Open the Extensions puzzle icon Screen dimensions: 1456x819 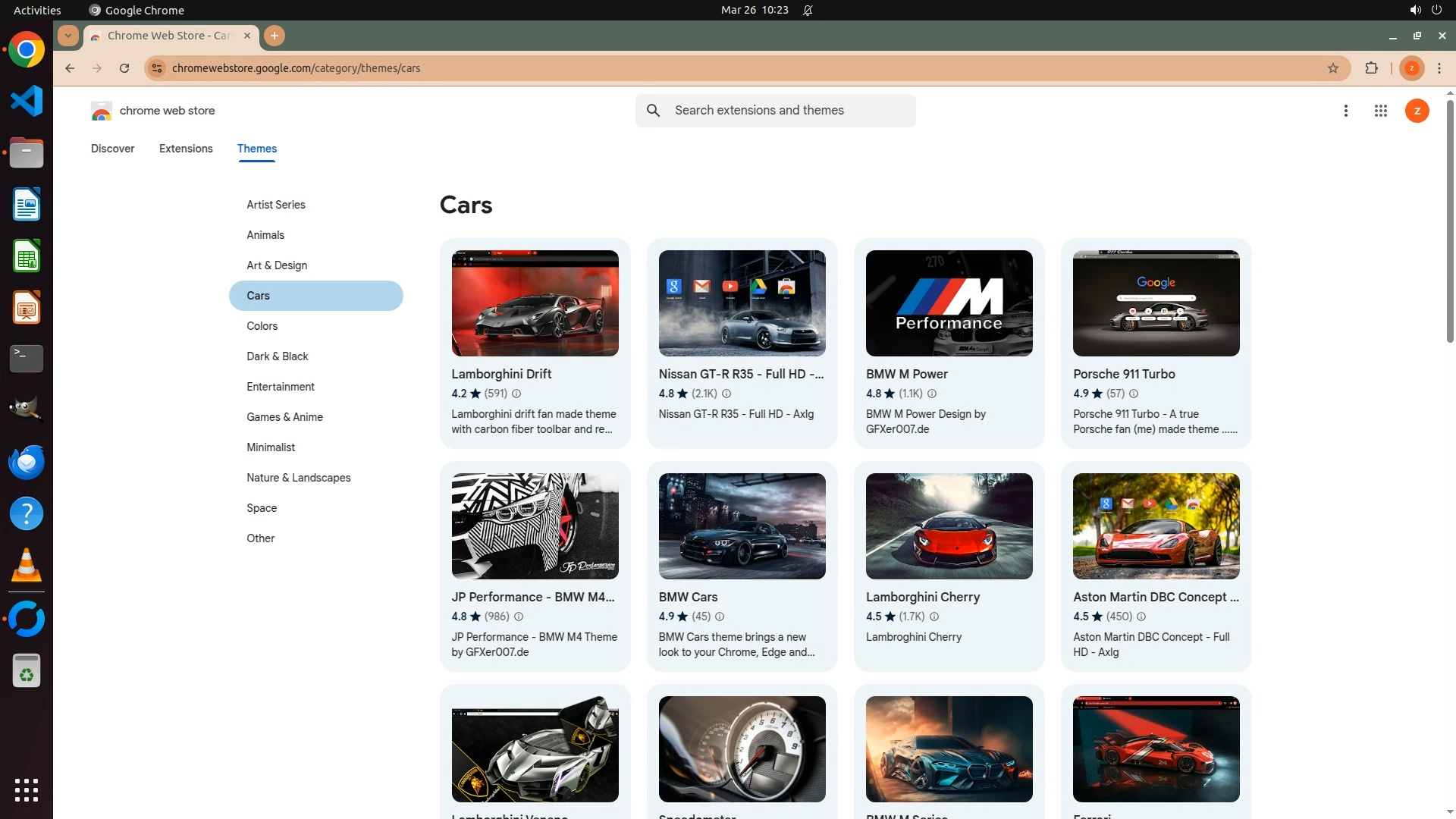click(x=1371, y=68)
